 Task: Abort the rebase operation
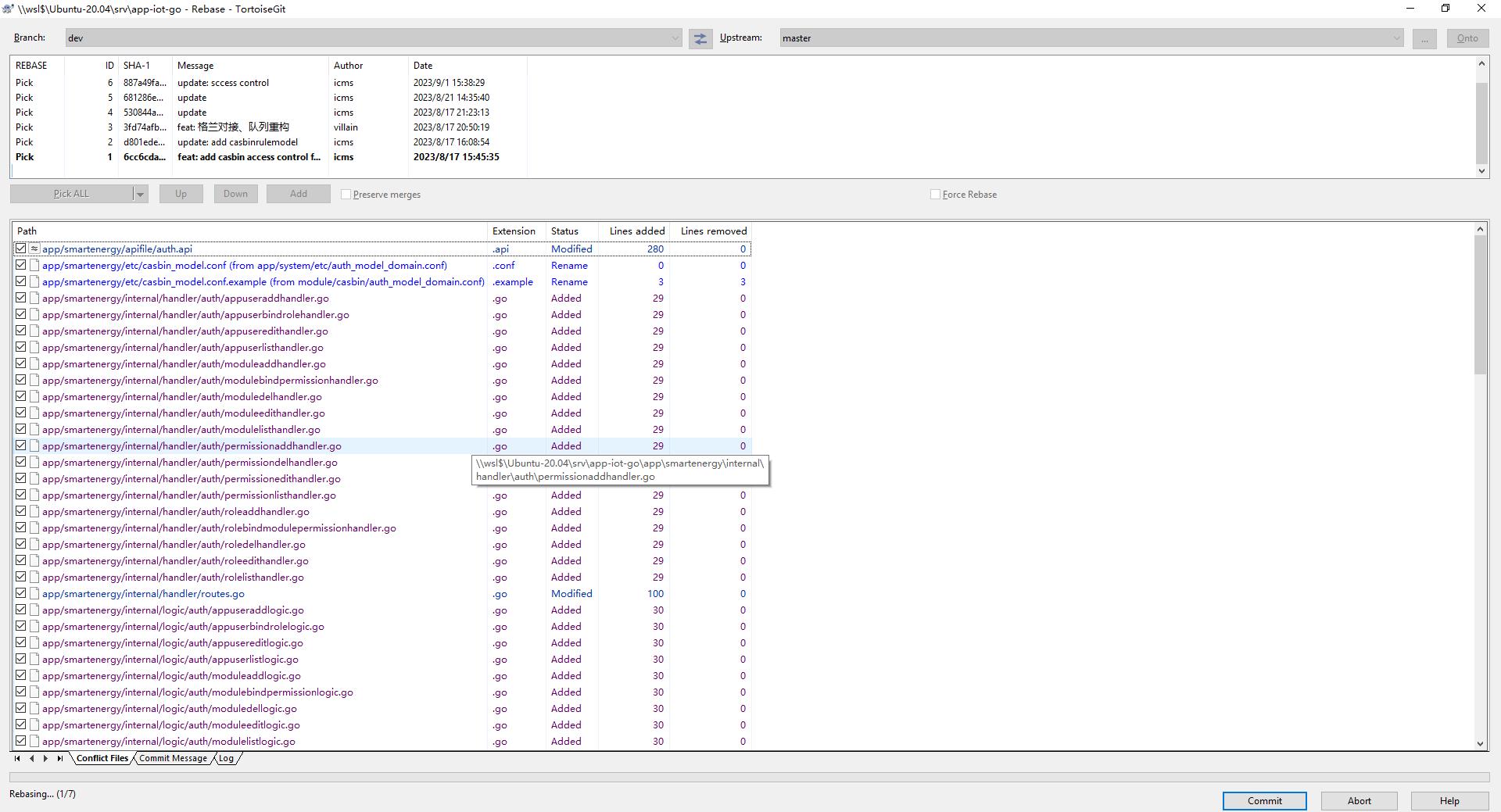[x=1359, y=800]
